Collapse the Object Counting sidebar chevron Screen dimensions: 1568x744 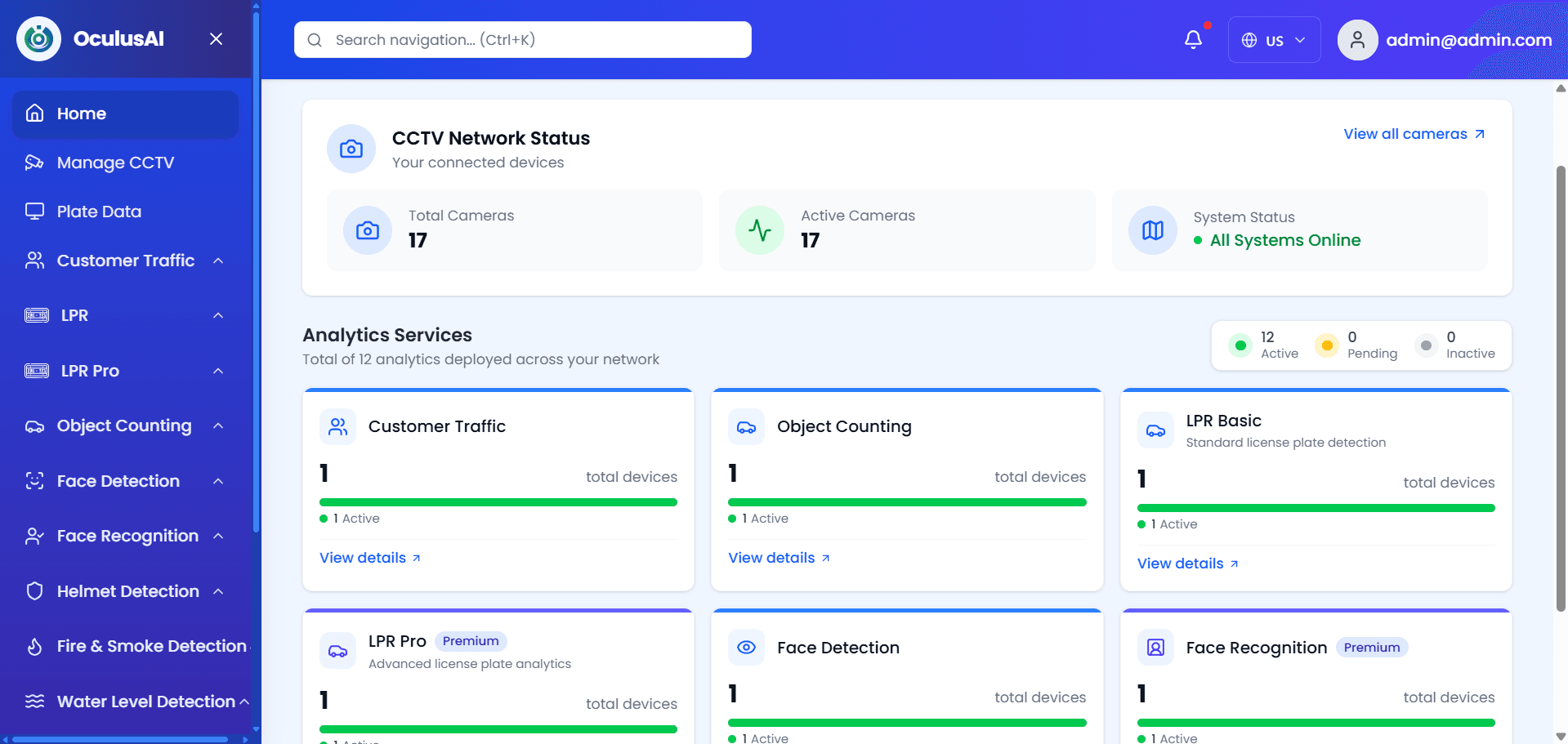coord(218,425)
